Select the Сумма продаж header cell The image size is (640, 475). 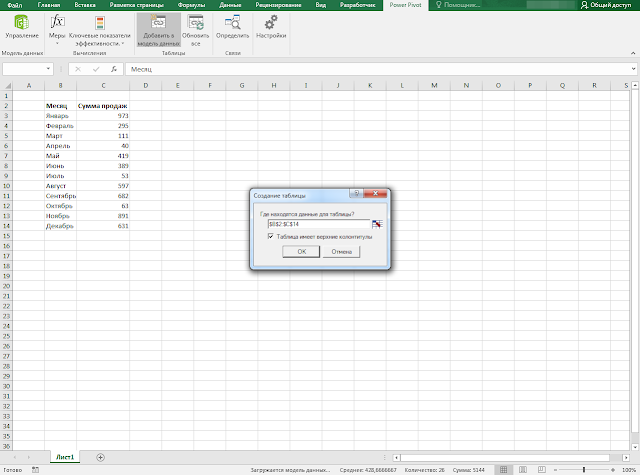click(x=103, y=106)
